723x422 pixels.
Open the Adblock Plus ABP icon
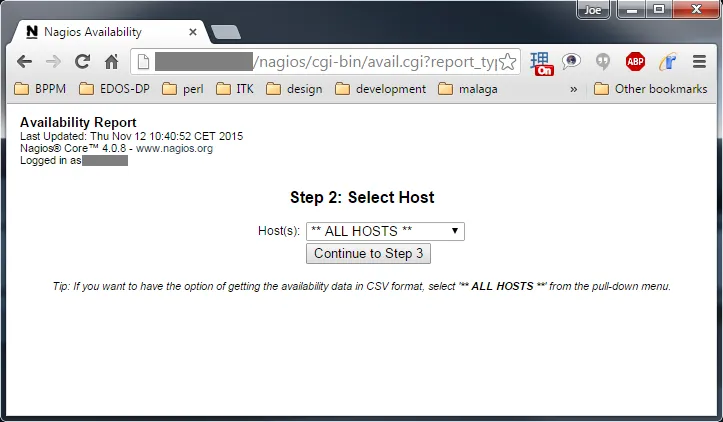[635, 61]
